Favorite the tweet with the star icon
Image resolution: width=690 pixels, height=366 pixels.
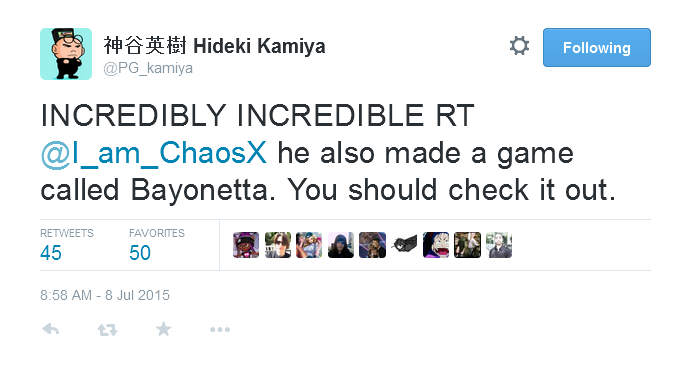164,329
